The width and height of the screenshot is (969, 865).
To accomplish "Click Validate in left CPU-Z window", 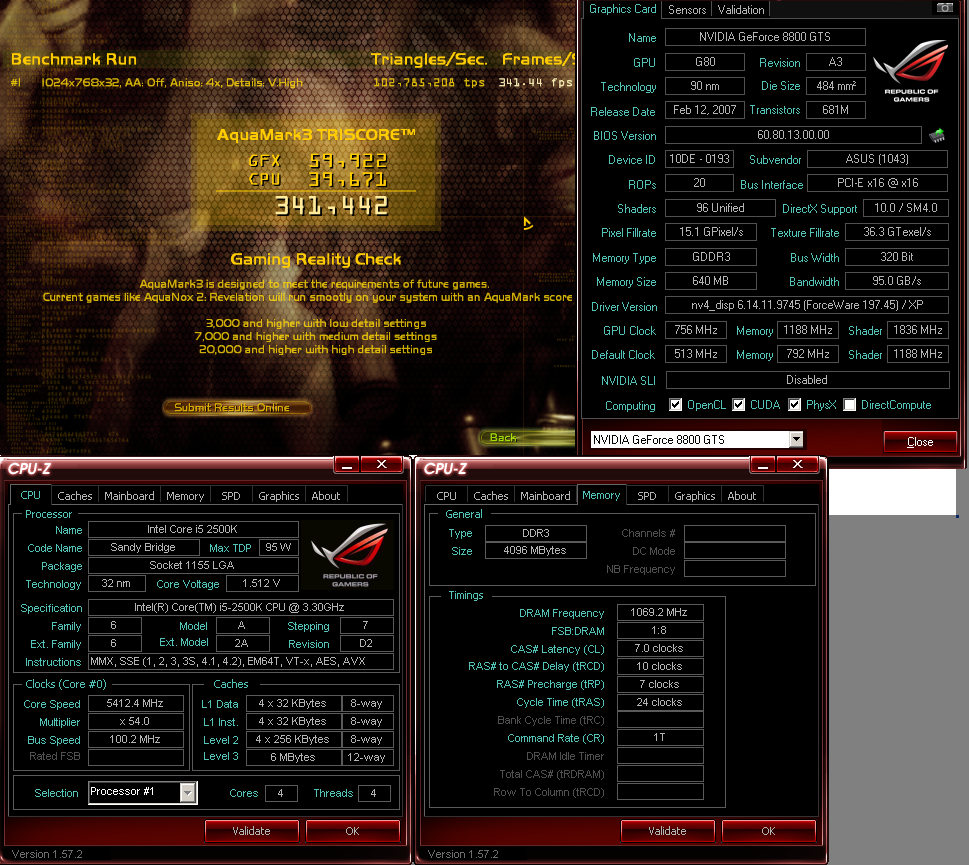I will click(x=252, y=831).
